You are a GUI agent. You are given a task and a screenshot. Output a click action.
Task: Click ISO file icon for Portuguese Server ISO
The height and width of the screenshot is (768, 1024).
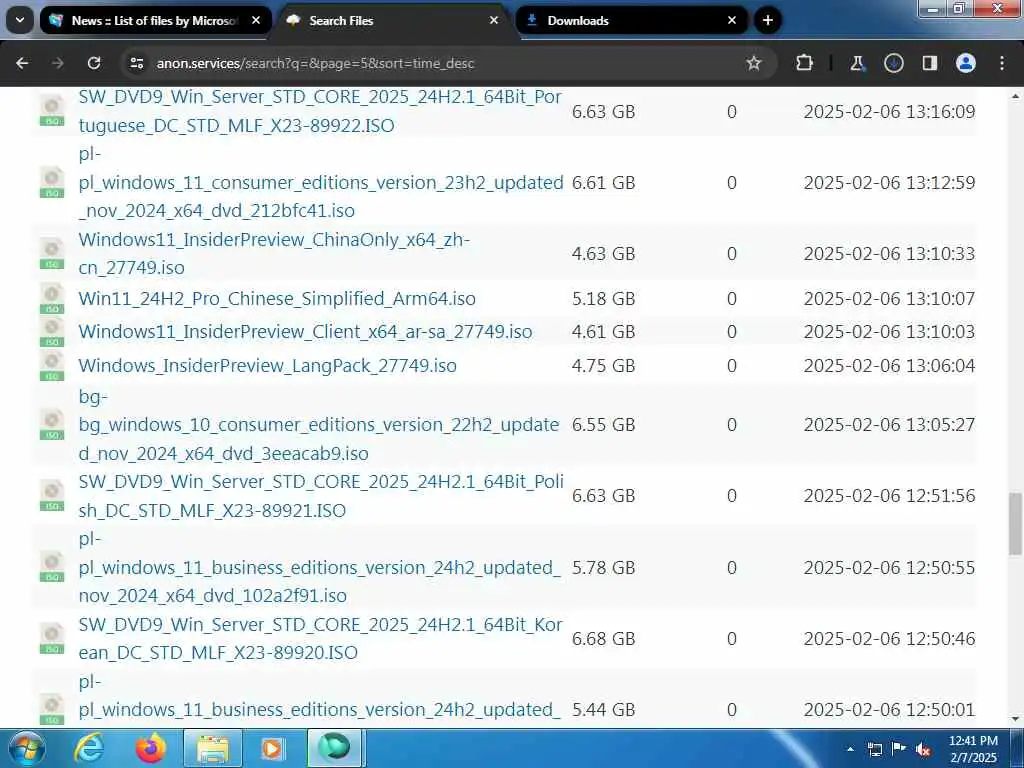pyautogui.click(x=52, y=110)
